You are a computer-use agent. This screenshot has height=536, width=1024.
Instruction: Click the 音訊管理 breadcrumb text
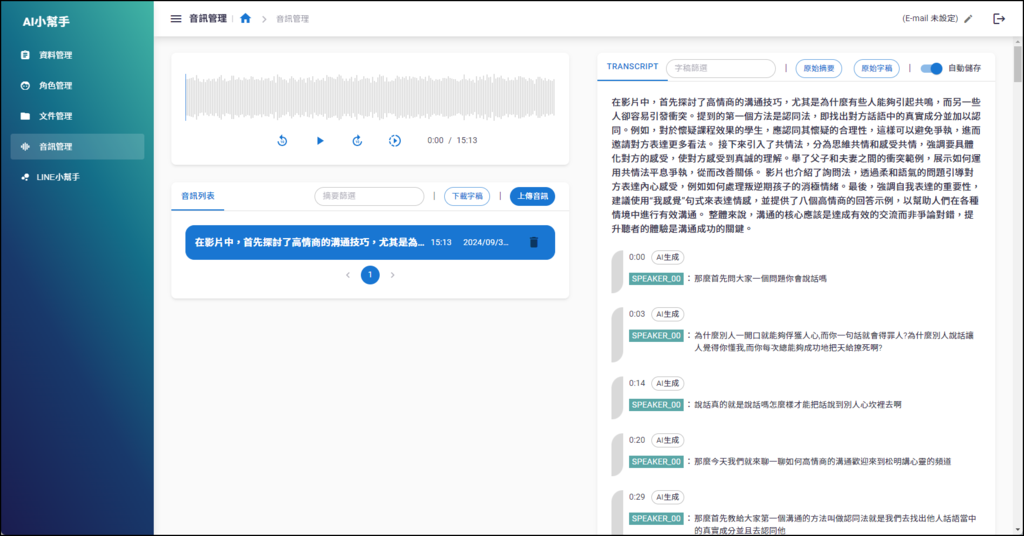pos(293,19)
